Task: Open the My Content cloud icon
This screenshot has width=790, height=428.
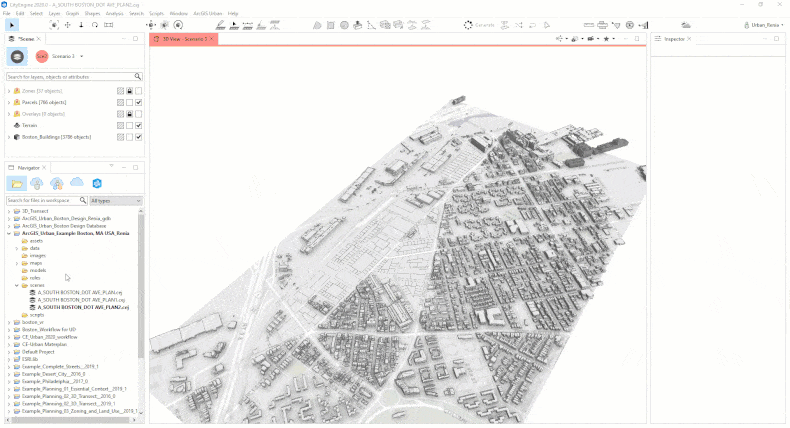Action: click(37, 184)
